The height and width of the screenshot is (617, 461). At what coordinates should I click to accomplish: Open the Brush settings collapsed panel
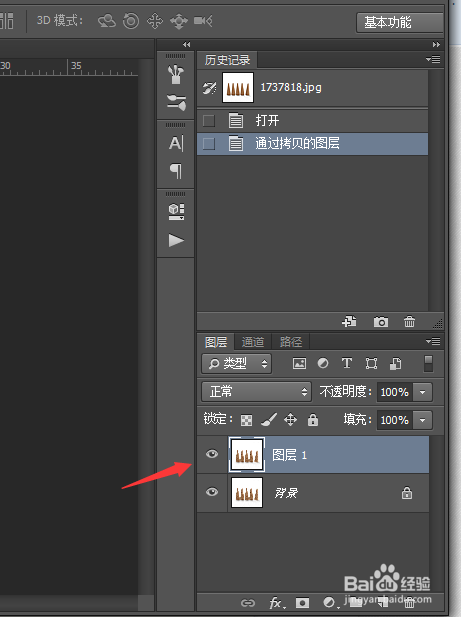tap(176, 102)
